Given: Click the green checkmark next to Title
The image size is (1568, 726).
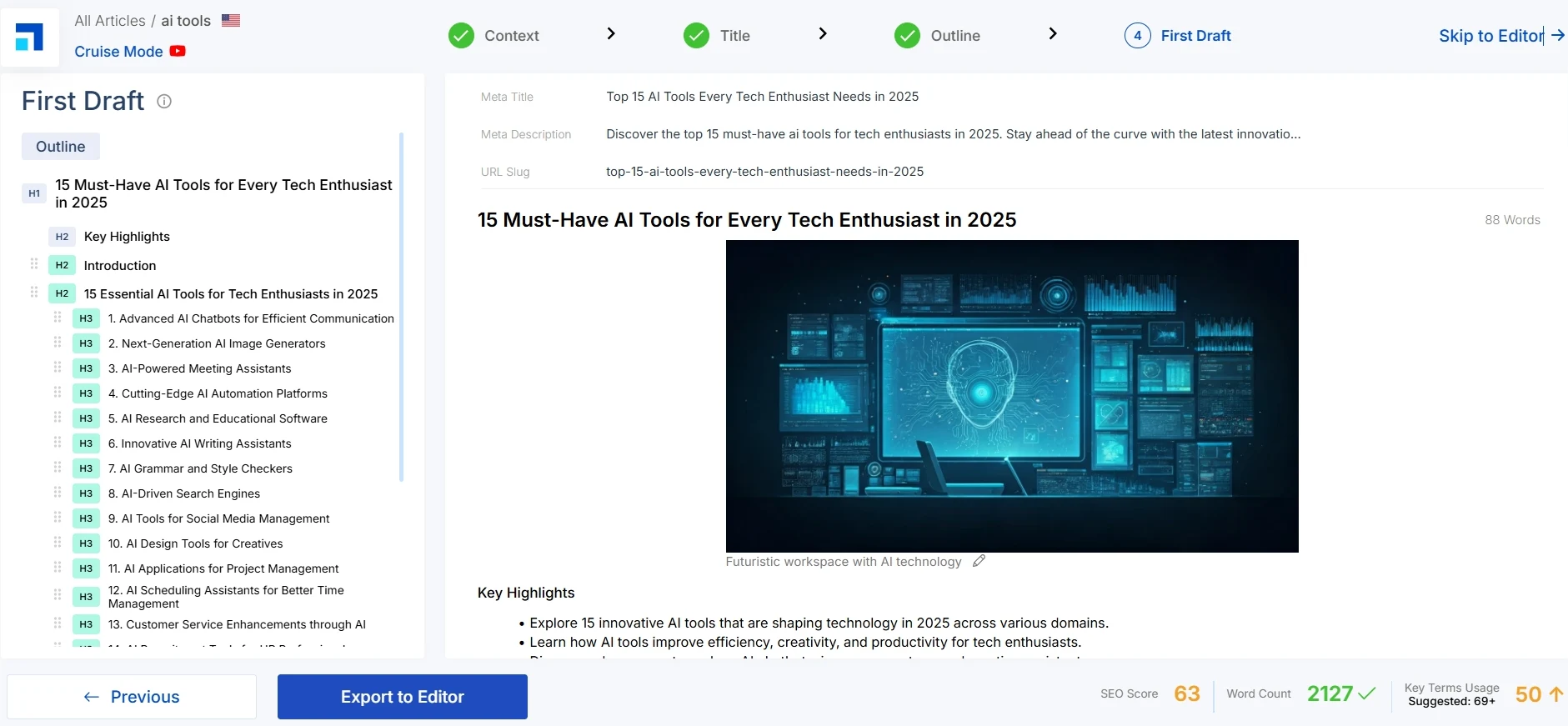Looking at the screenshot, I should (696, 36).
